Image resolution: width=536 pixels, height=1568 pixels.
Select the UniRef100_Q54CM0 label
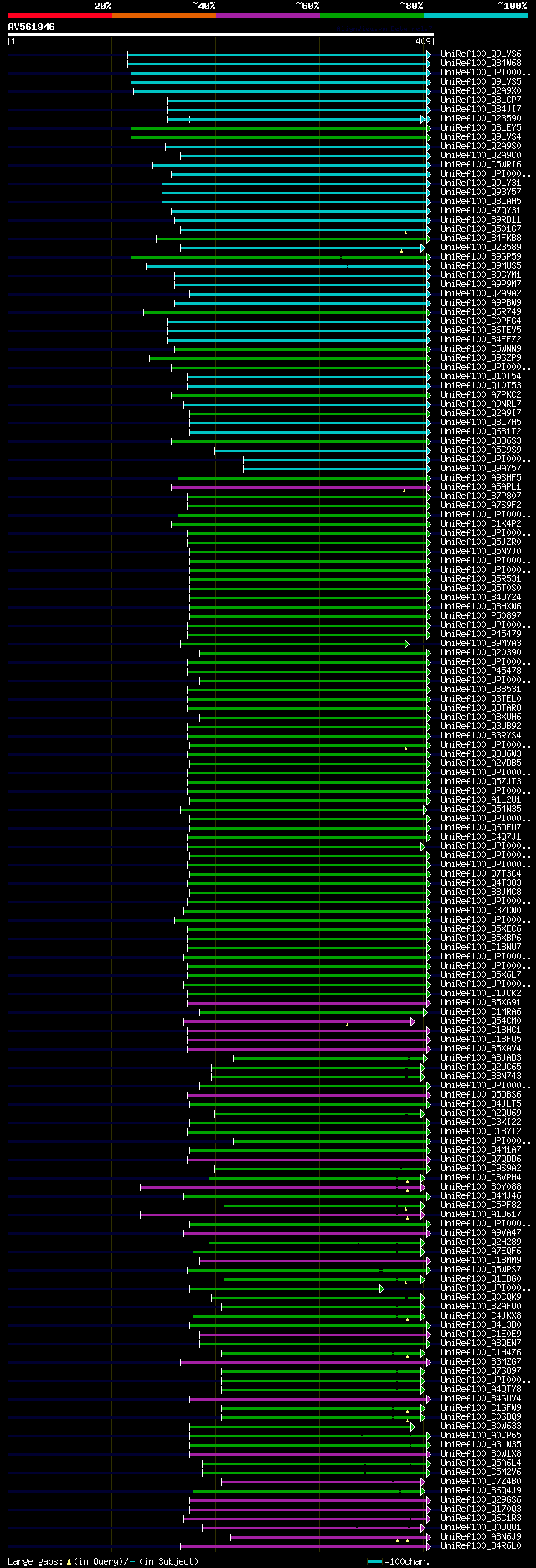click(481, 1021)
